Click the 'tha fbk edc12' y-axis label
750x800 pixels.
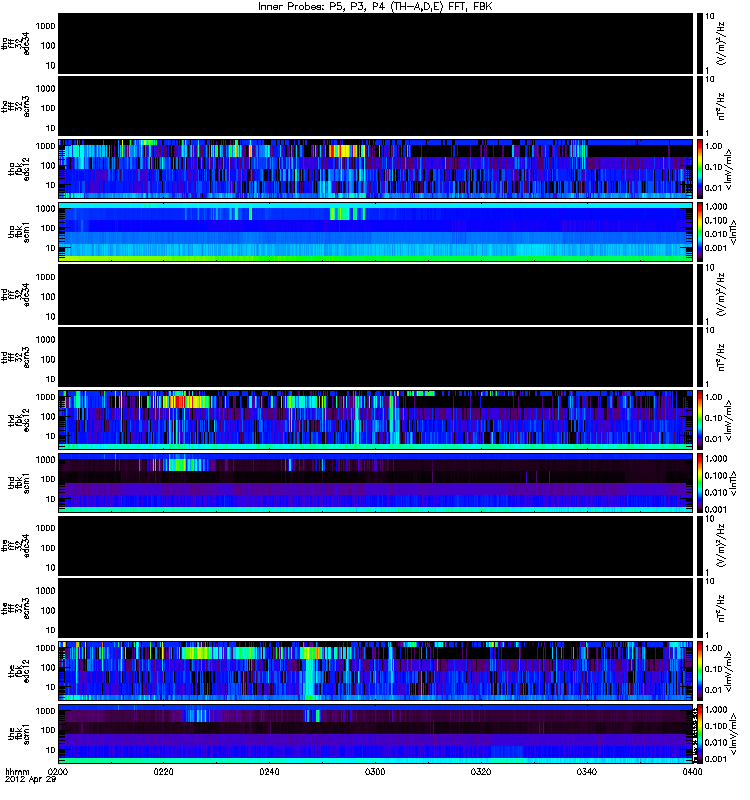pyautogui.click(x=19, y=169)
